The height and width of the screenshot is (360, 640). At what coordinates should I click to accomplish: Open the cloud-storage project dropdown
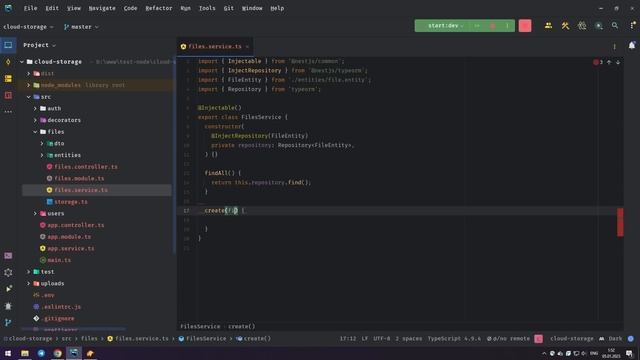click(x=28, y=27)
